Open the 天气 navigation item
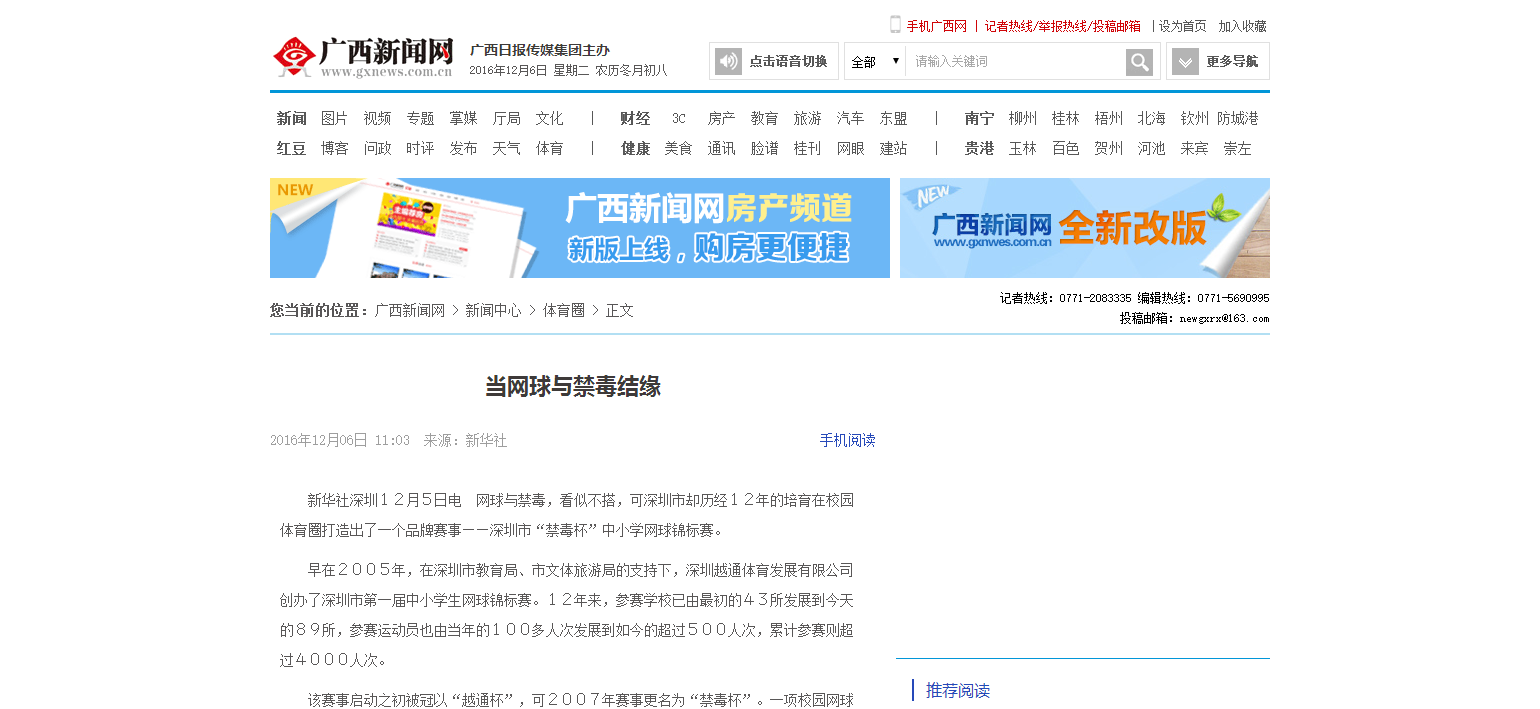This screenshot has width=1540, height=709. click(506, 148)
